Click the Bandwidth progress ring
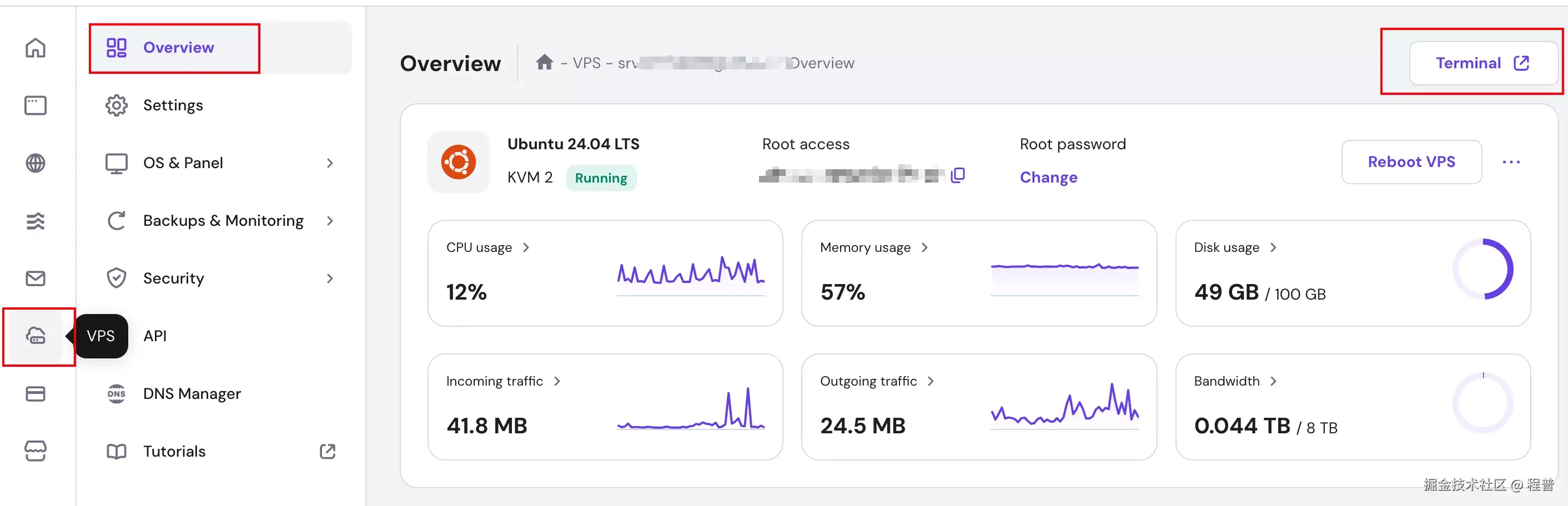1568x506 pixels. (x=1483, y=403)
